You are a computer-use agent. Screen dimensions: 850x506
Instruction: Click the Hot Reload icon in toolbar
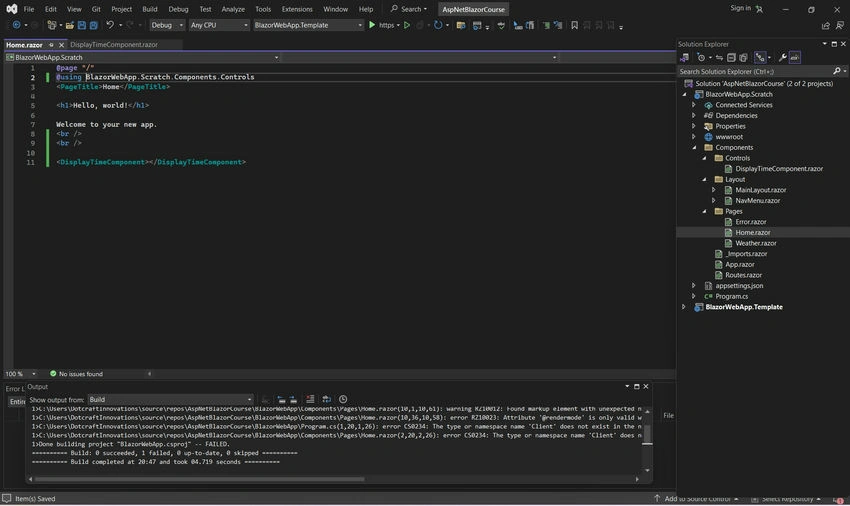point(437,25)
